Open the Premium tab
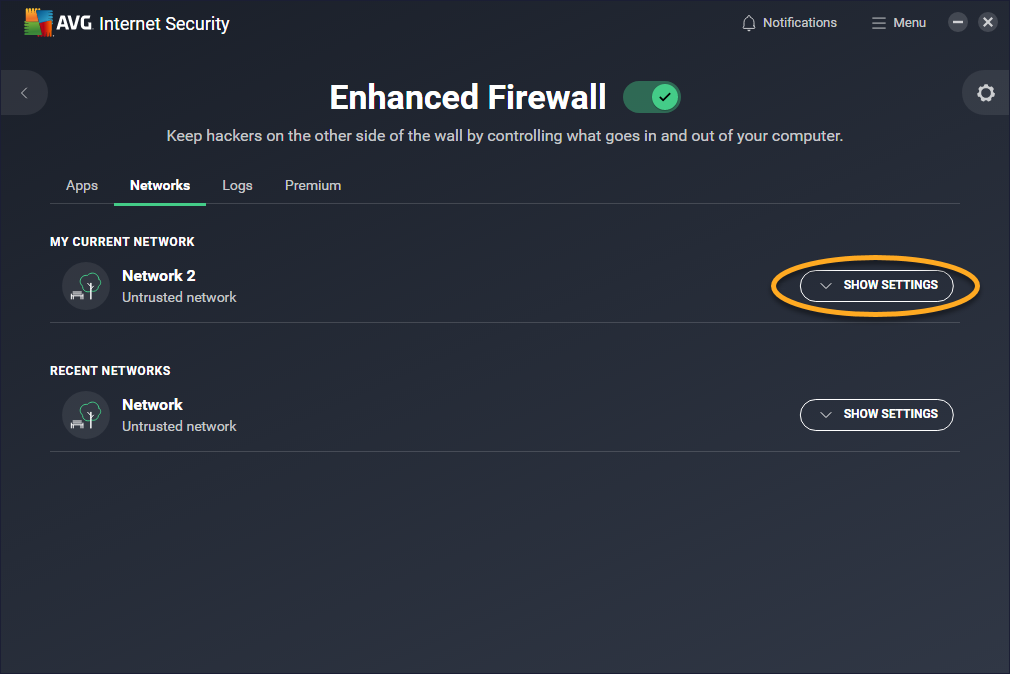The width and height of the screenshot is (1010, 674). tap(313, 186)
